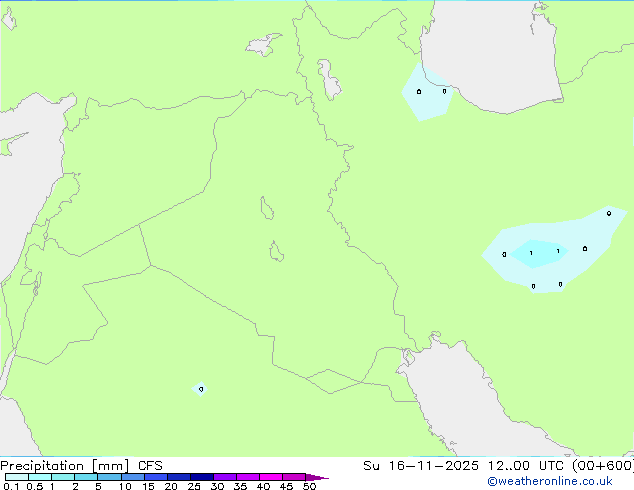
Task: Pick the 1–2 mm legend swatch
Action: click(x=63, y=477)
